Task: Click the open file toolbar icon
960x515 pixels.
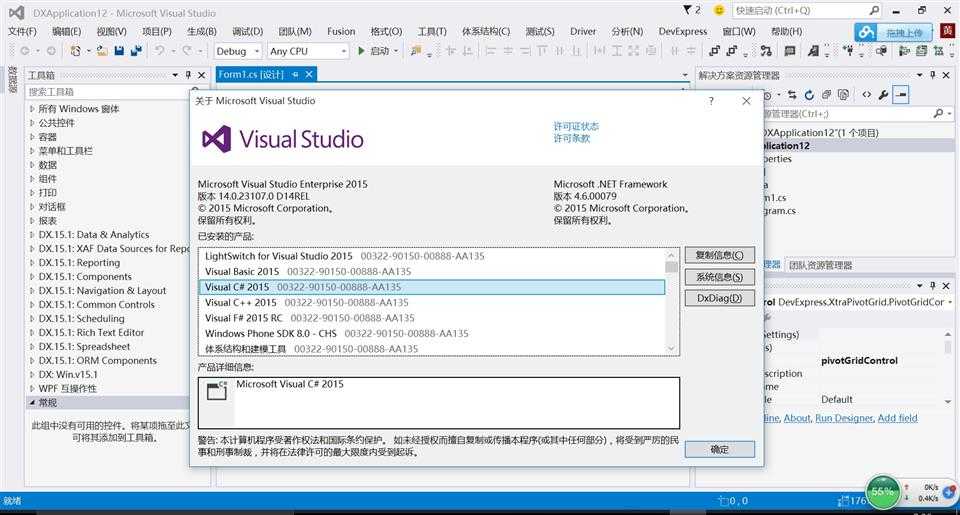Action: 102,51
